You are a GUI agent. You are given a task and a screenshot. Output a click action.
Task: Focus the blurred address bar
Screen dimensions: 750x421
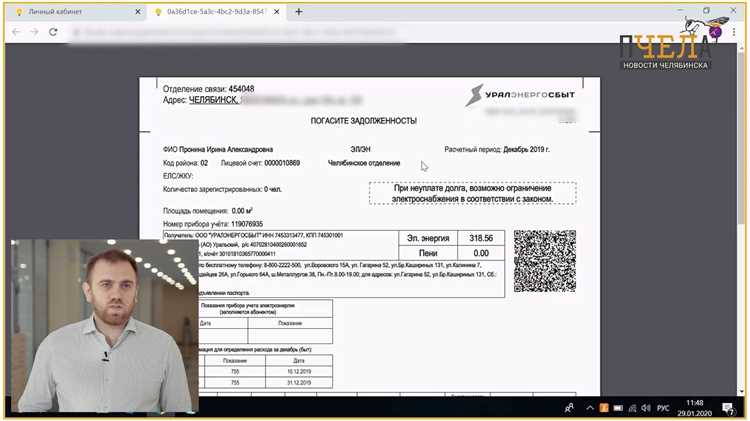tap(234, 33)
